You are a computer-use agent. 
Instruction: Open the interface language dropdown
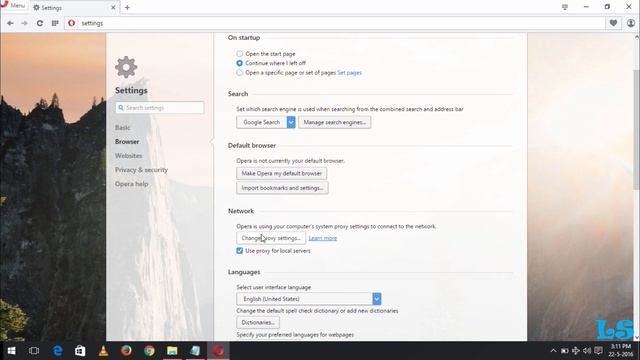click(x=309, y=299)
